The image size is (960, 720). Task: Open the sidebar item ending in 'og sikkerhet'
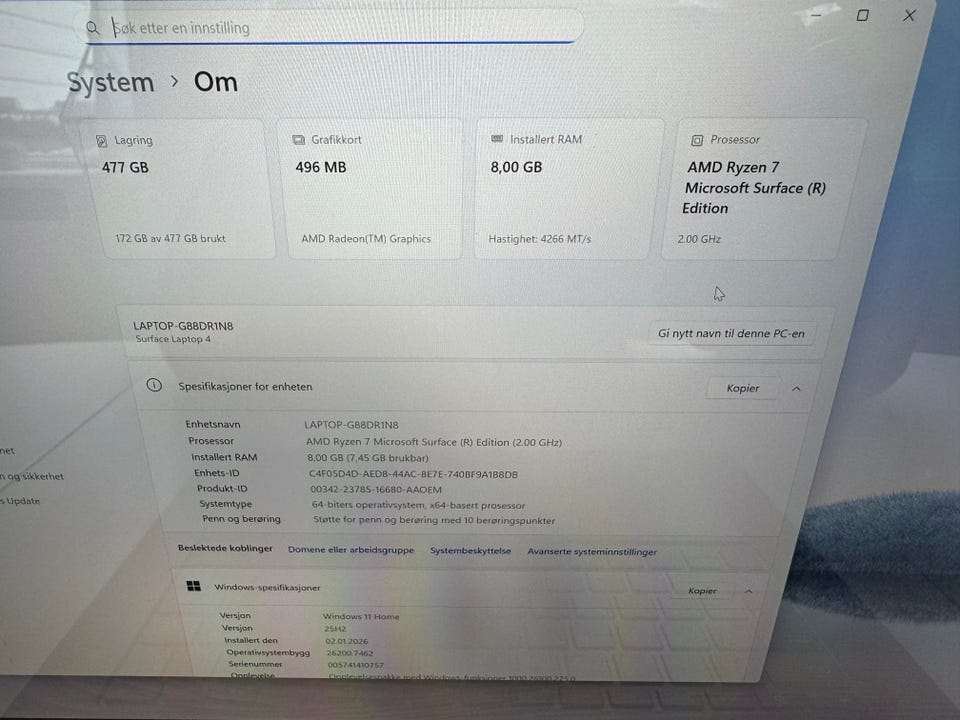[x=32, y=476]
